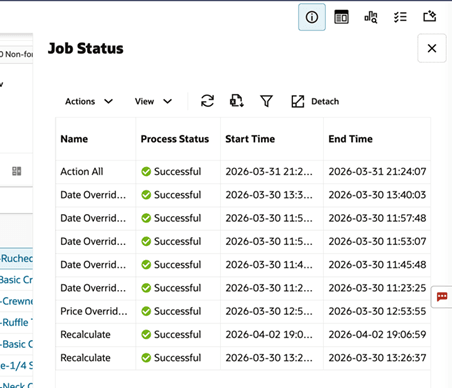Open the View dropdown menu

click(x=153, y=101)
